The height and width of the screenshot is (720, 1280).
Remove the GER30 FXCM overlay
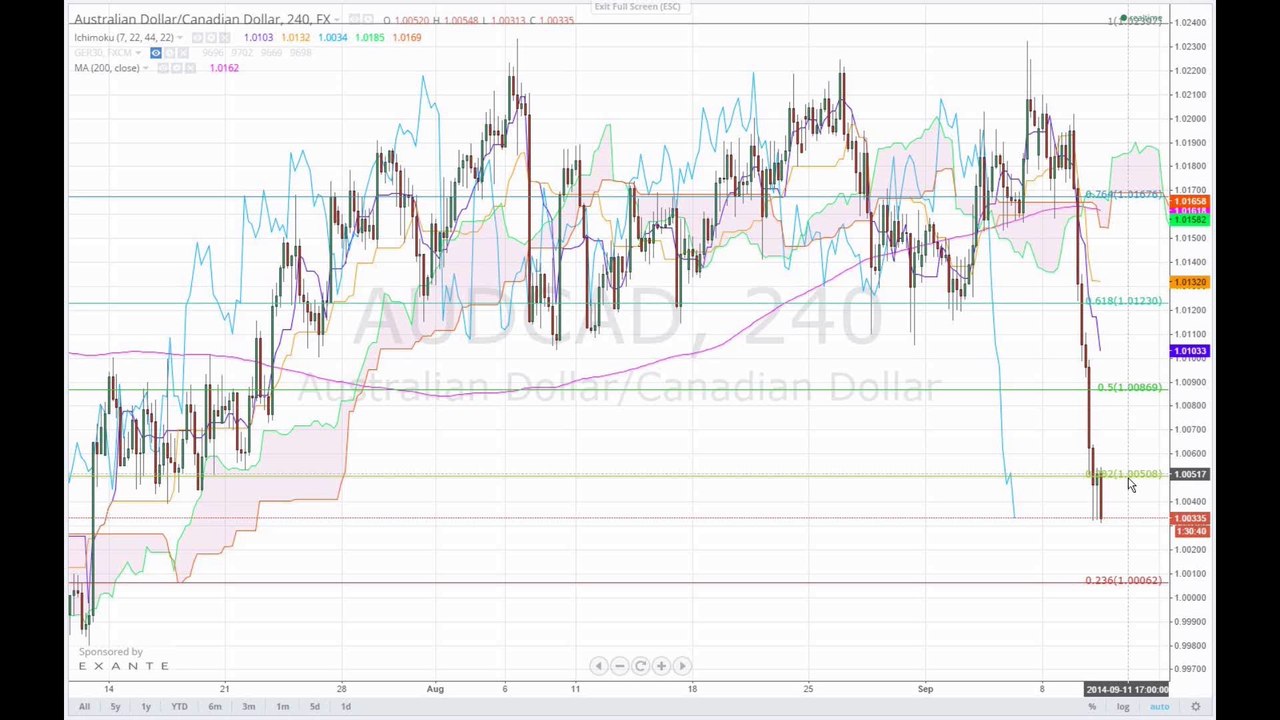click(x=183, y=52)
